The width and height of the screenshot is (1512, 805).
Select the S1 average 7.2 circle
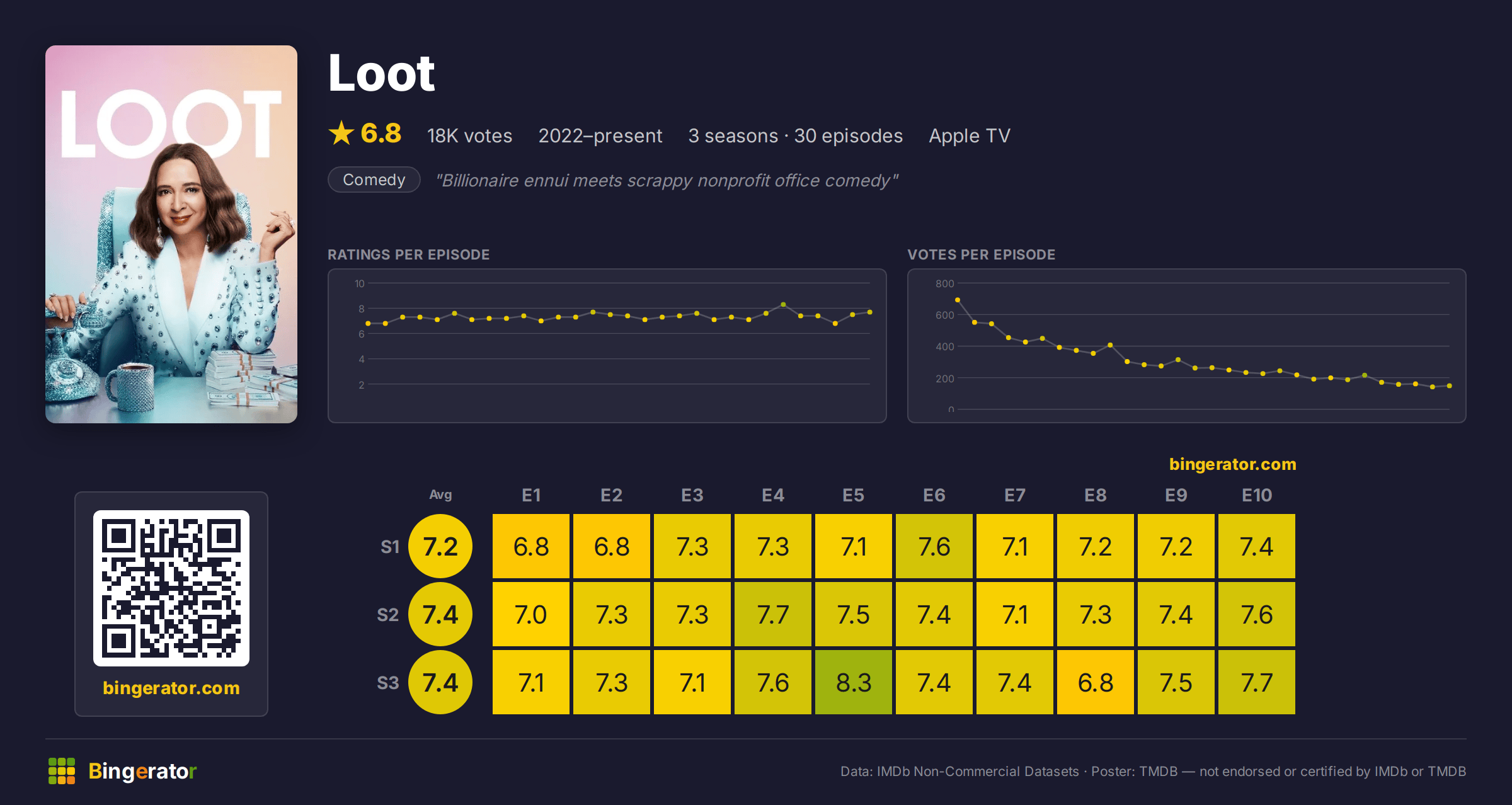point(440,546)
